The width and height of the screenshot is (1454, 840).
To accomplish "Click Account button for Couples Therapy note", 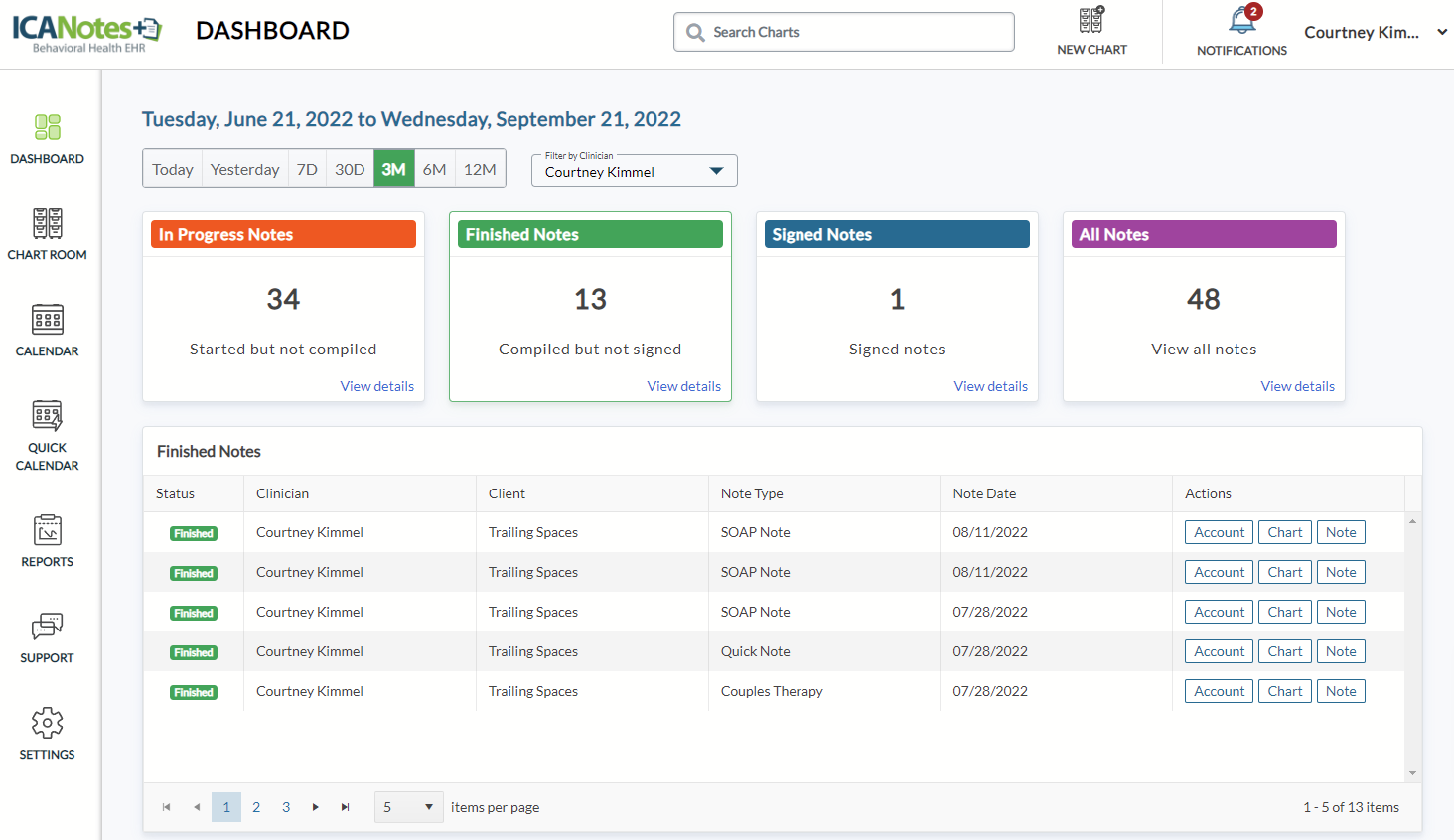I will pos(1219,691).
